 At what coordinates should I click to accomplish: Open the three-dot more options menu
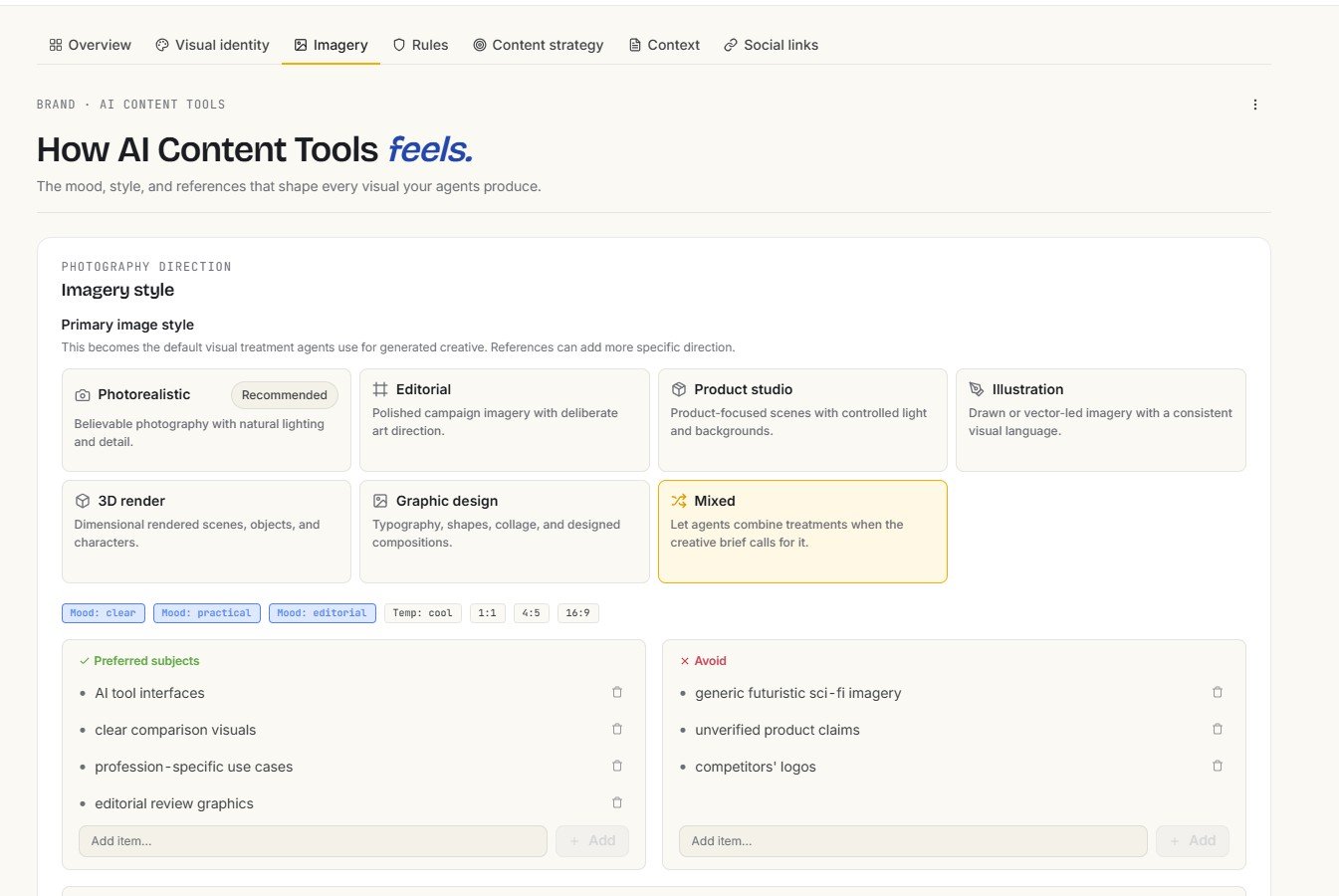click(x=1254, y=105)
